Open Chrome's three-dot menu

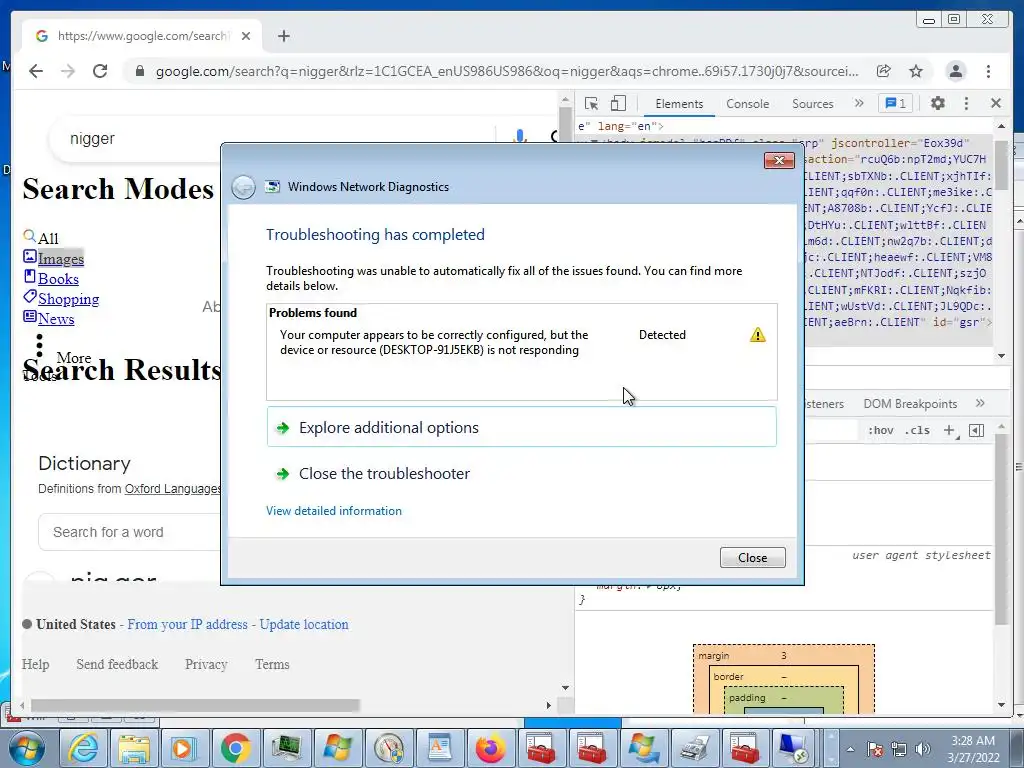pyautogui.click(x=988, y=71)
